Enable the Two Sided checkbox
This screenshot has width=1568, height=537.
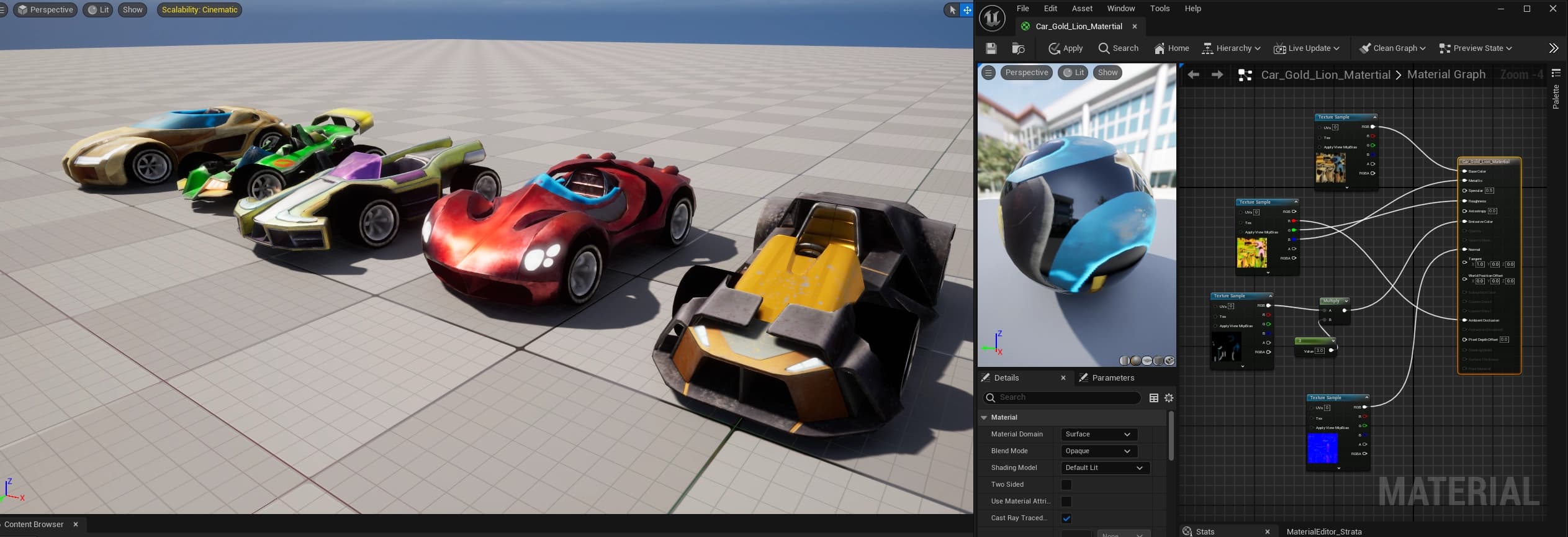click(x=1066, y=485)
